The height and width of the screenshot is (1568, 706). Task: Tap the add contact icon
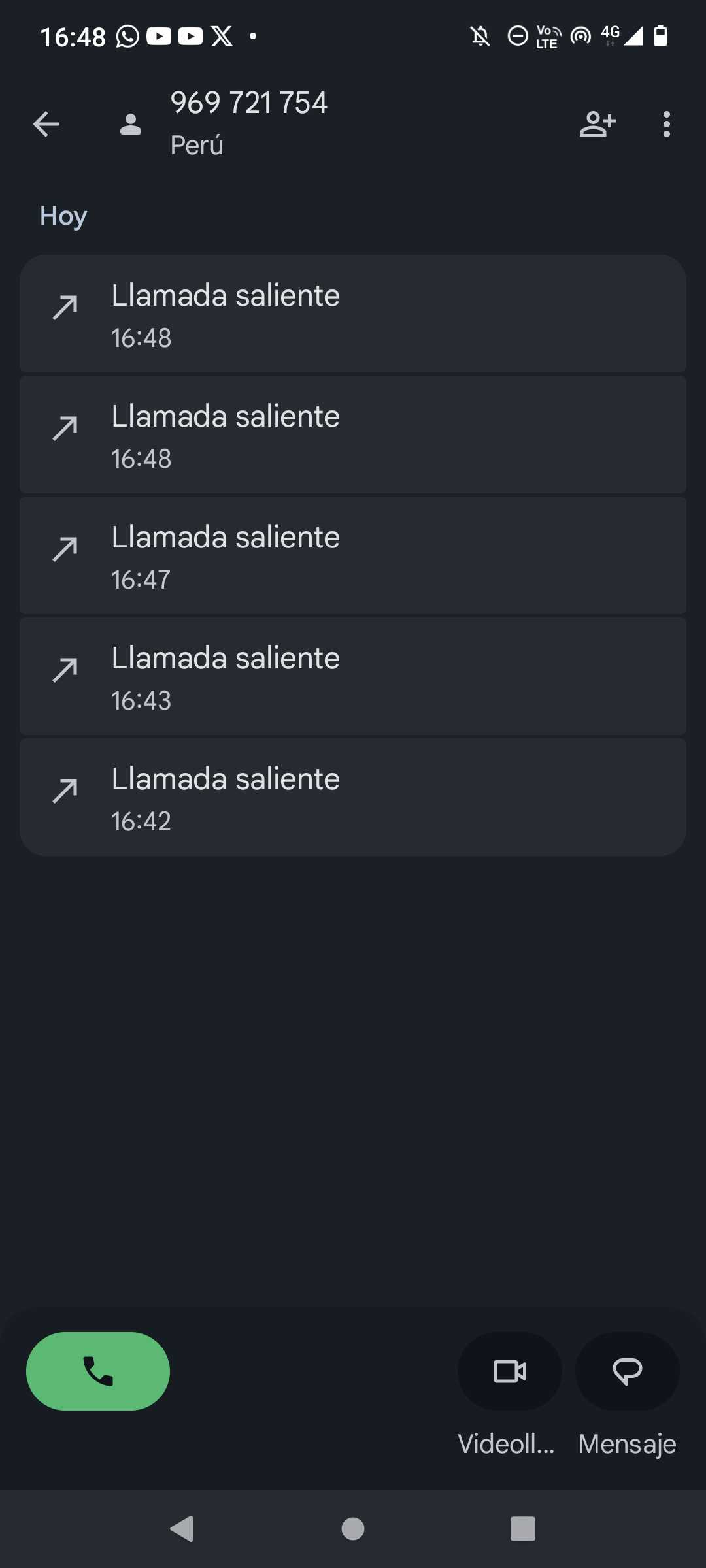[x=597, y=124]
